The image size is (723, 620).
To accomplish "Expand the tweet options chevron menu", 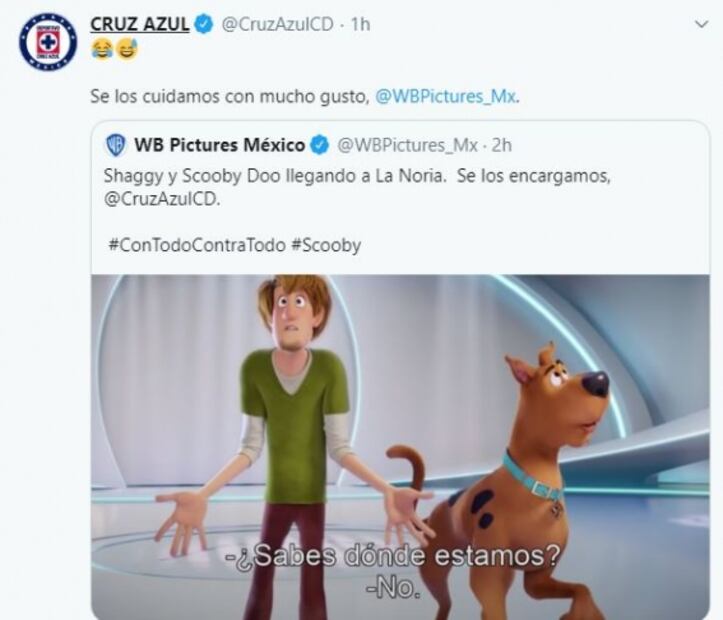I will 701,24.
